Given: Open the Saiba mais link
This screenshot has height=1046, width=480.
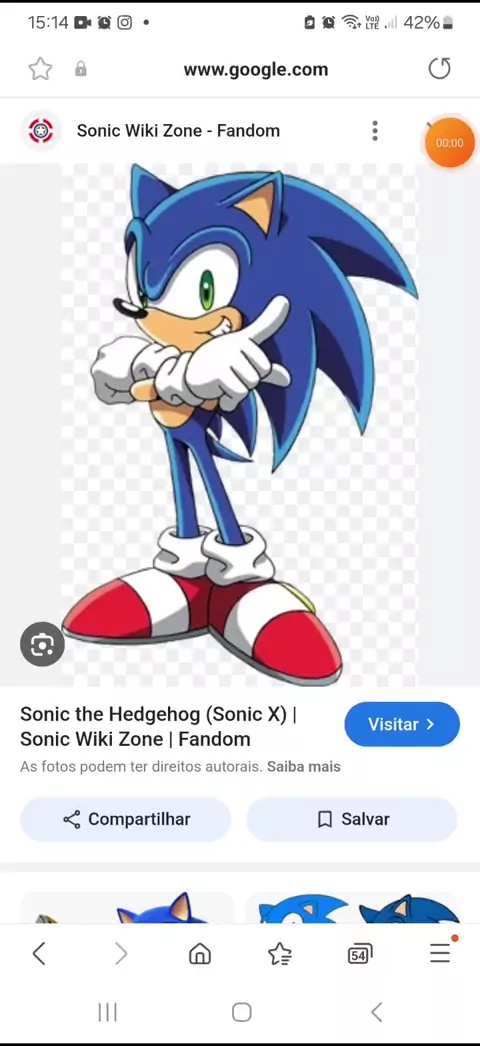Looking at the screenshot, I should [x=304, y=766].
